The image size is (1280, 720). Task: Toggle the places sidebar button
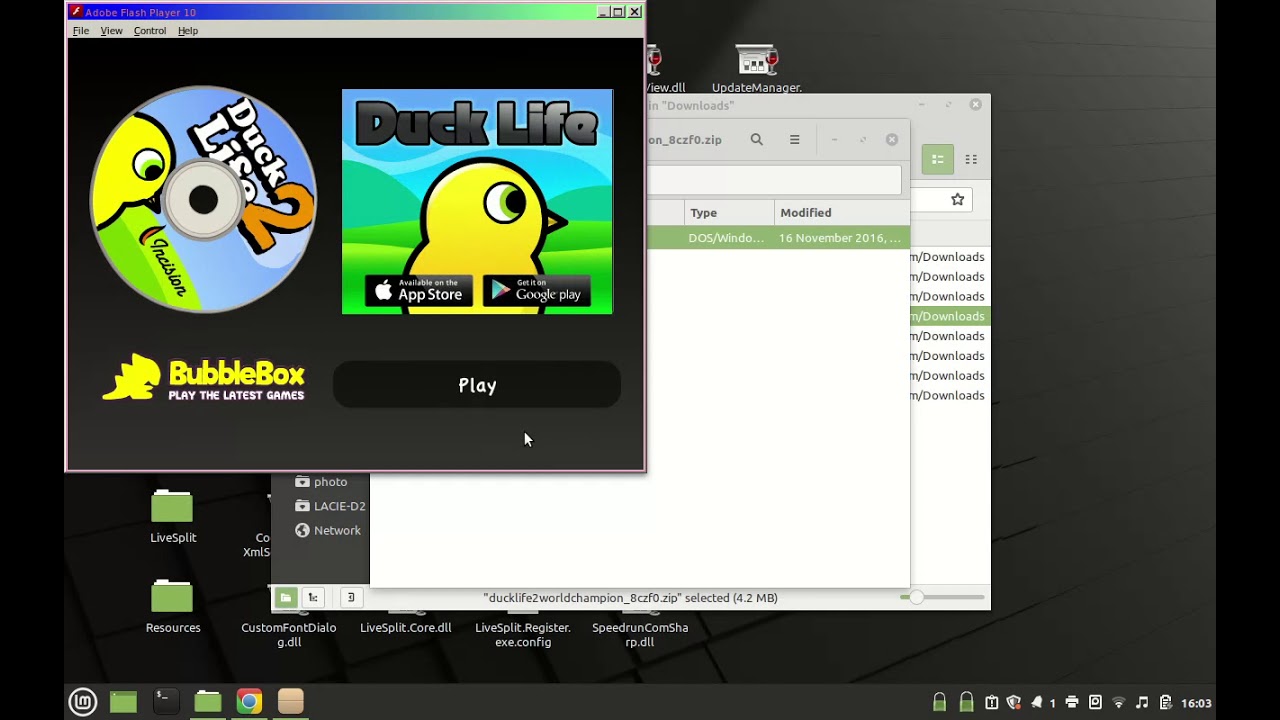(286, 597)
